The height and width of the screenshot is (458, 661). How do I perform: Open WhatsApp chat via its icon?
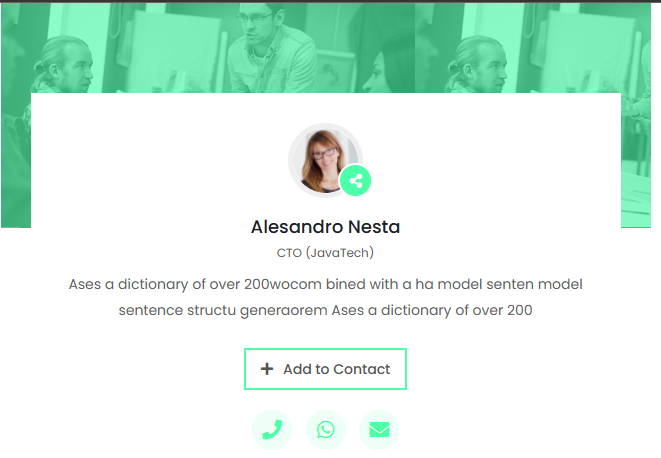(x=325, y=430)
